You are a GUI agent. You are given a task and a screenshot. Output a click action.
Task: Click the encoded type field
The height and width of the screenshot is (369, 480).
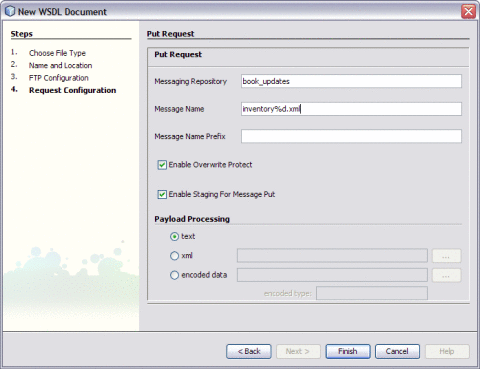point(372,293)
